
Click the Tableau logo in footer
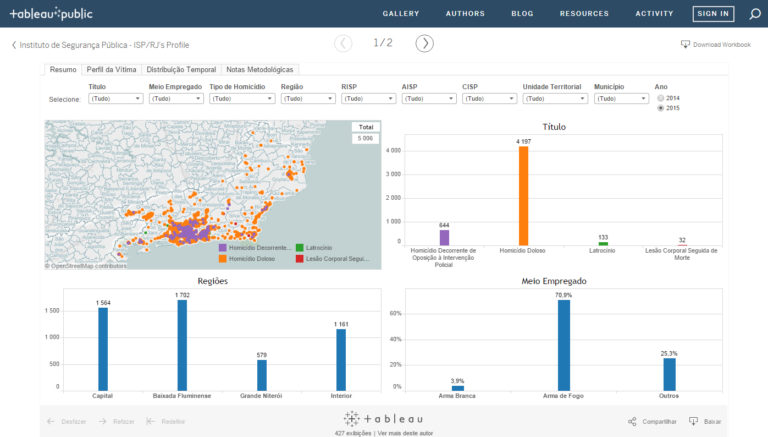383,419
